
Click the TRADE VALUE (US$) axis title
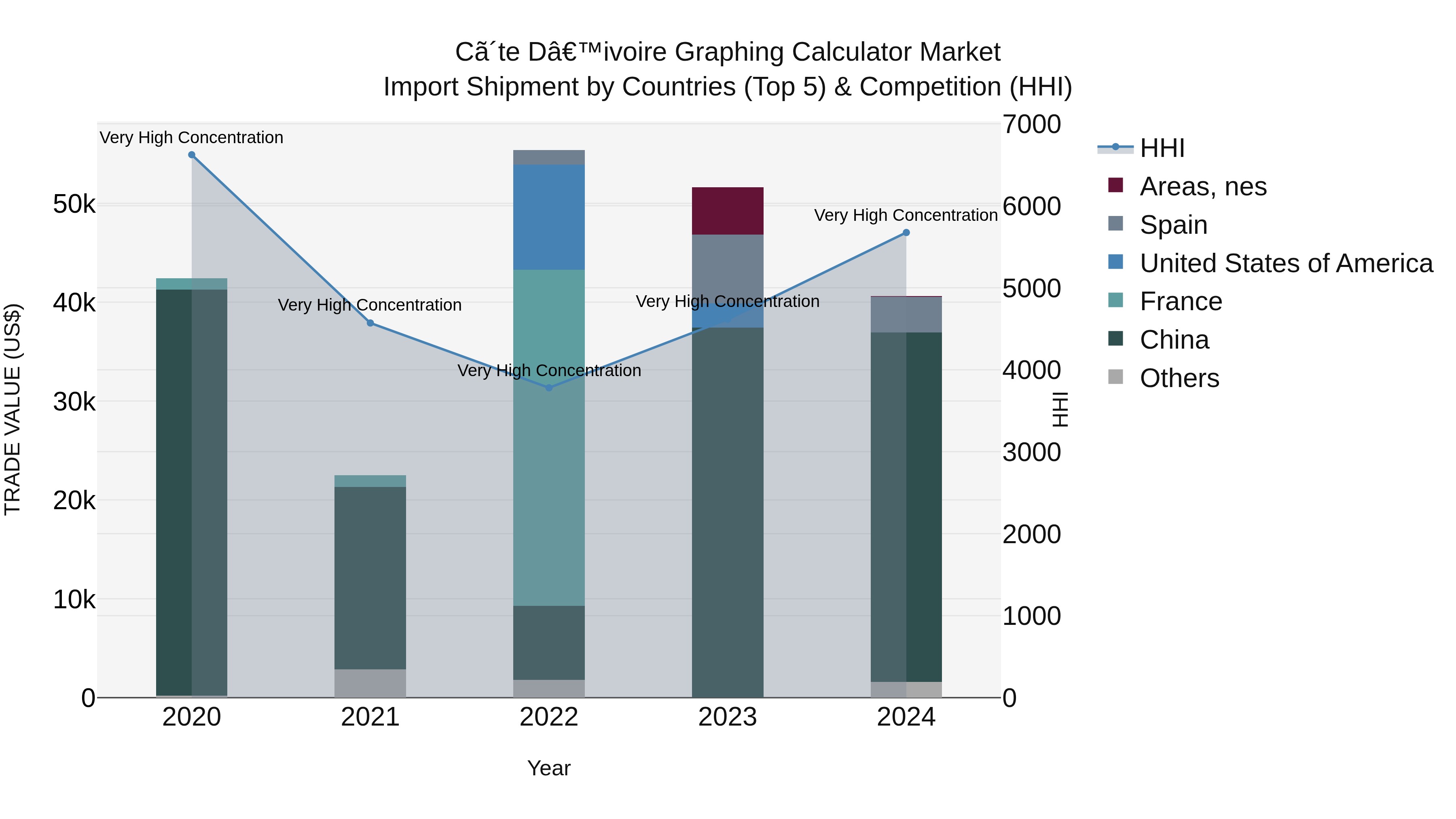click(x=13, y=410)
